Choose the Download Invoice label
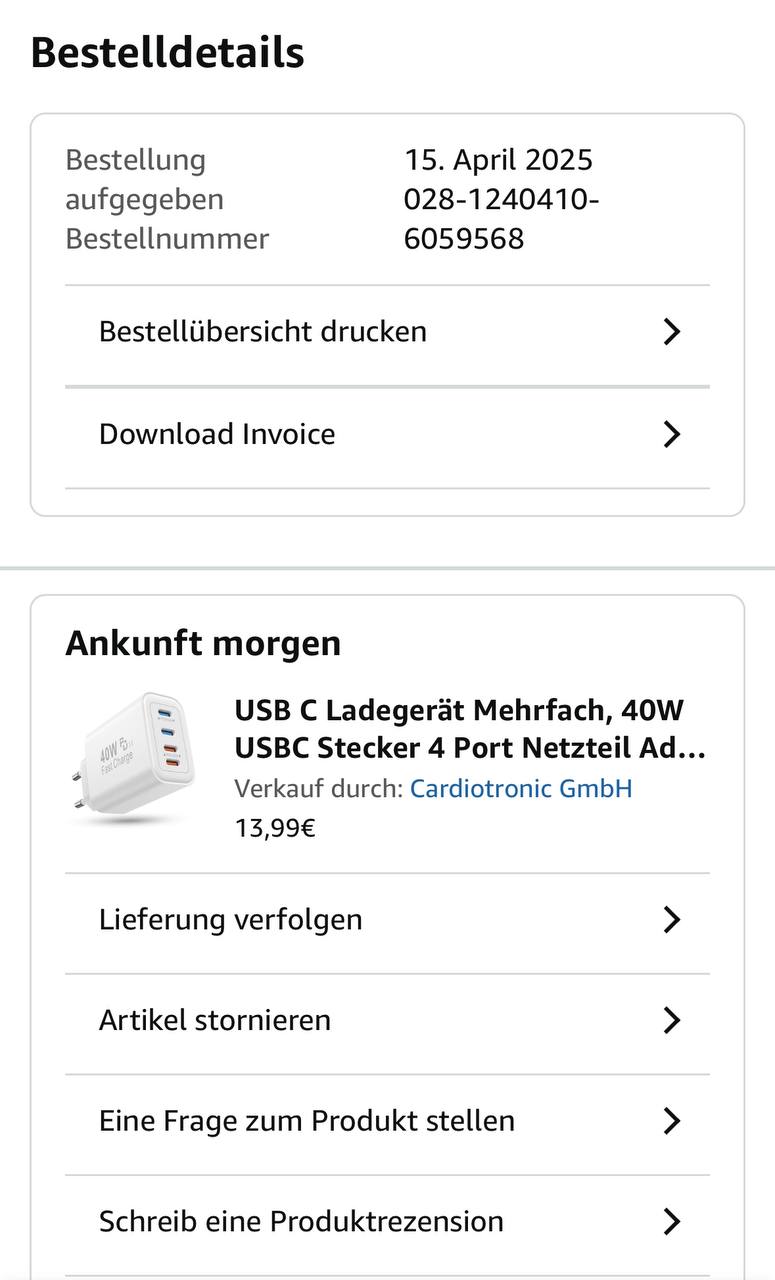 (x=217, y=434)
